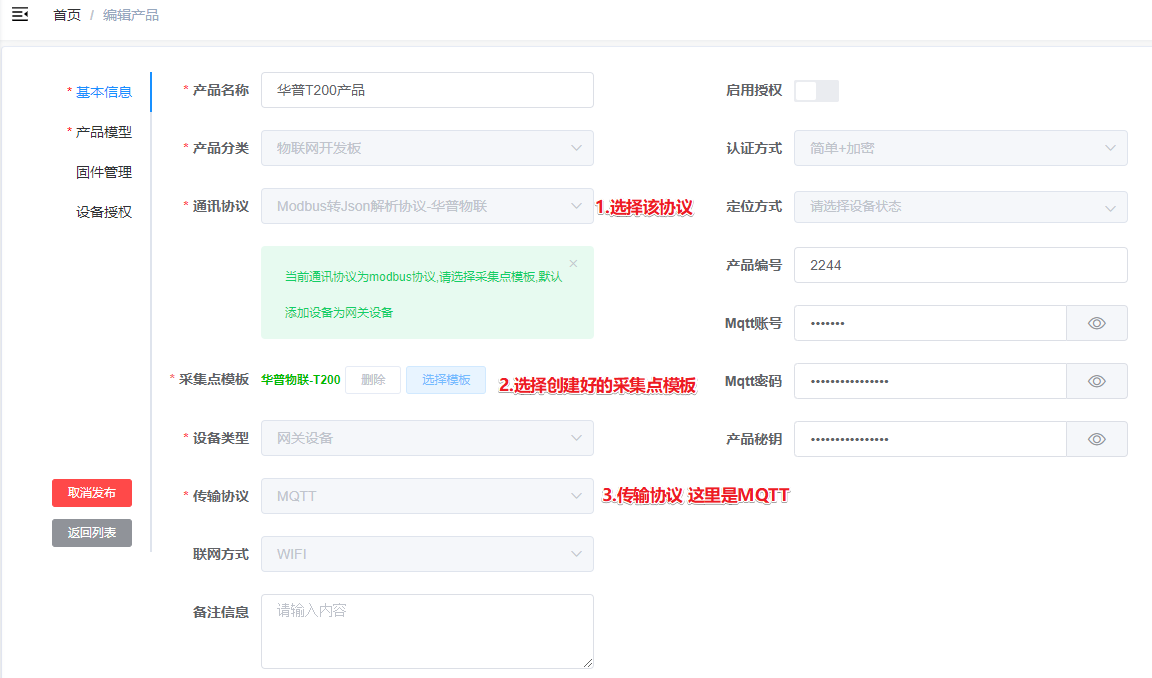Toggle the 启用授权 switch
Viewport: 1152px width, 678px height.
click(816, 91)
